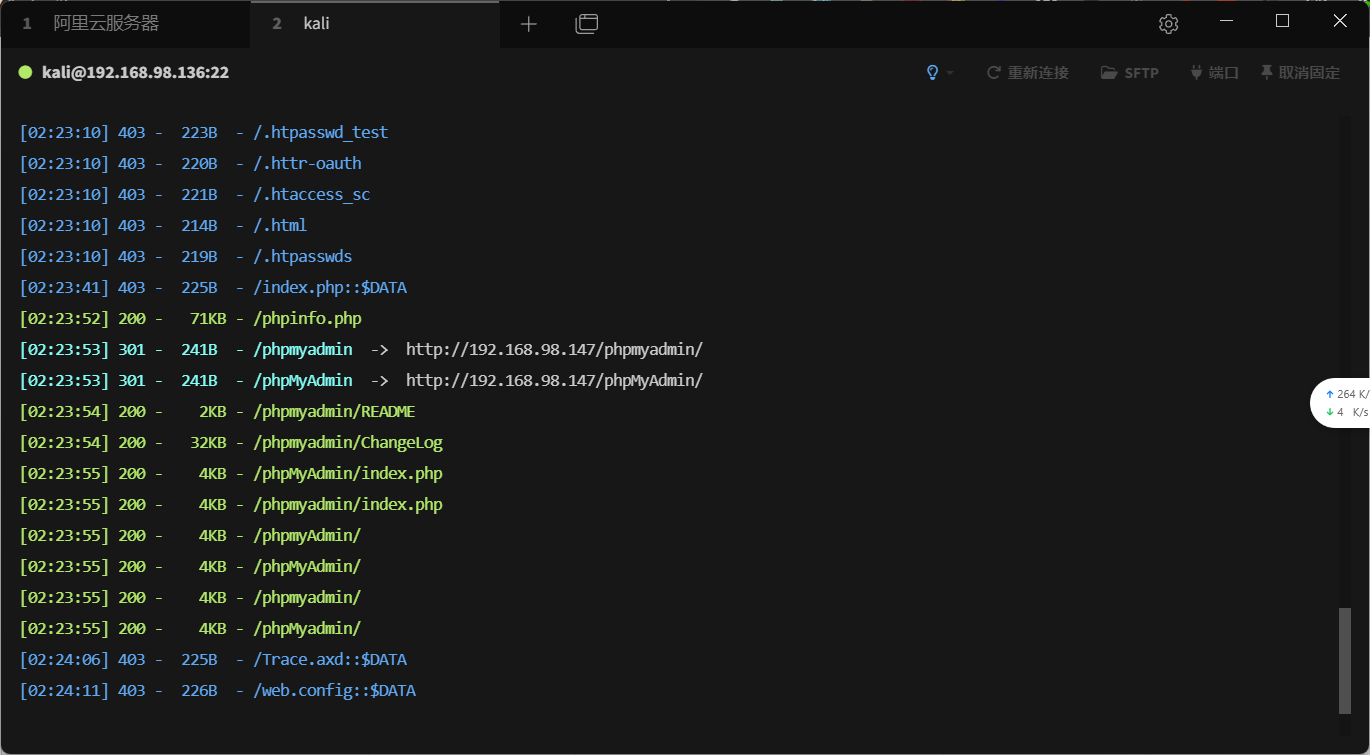Click the lightbulb hint icon

point(932,73)
